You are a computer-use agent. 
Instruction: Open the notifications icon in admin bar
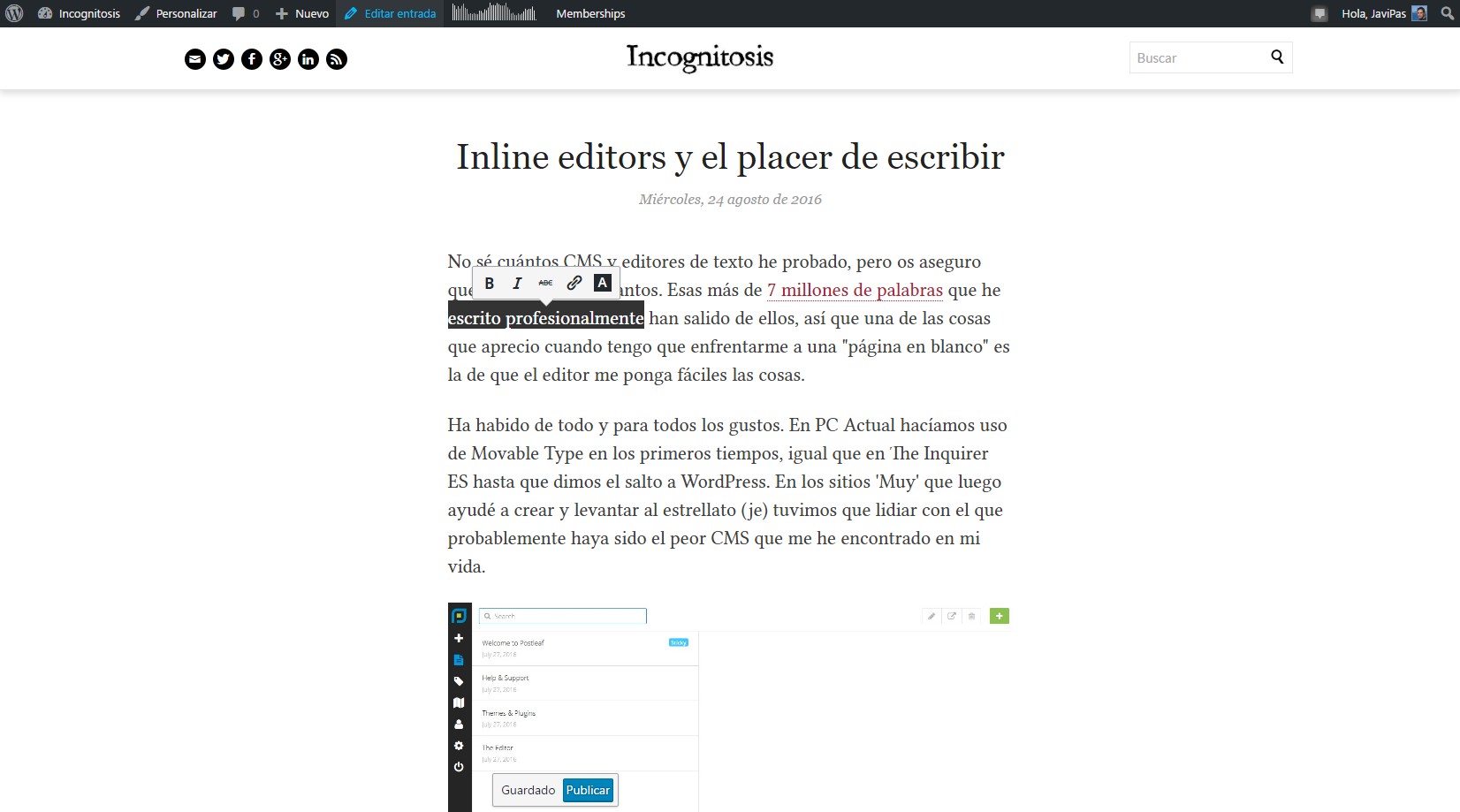coord(1319,13)
